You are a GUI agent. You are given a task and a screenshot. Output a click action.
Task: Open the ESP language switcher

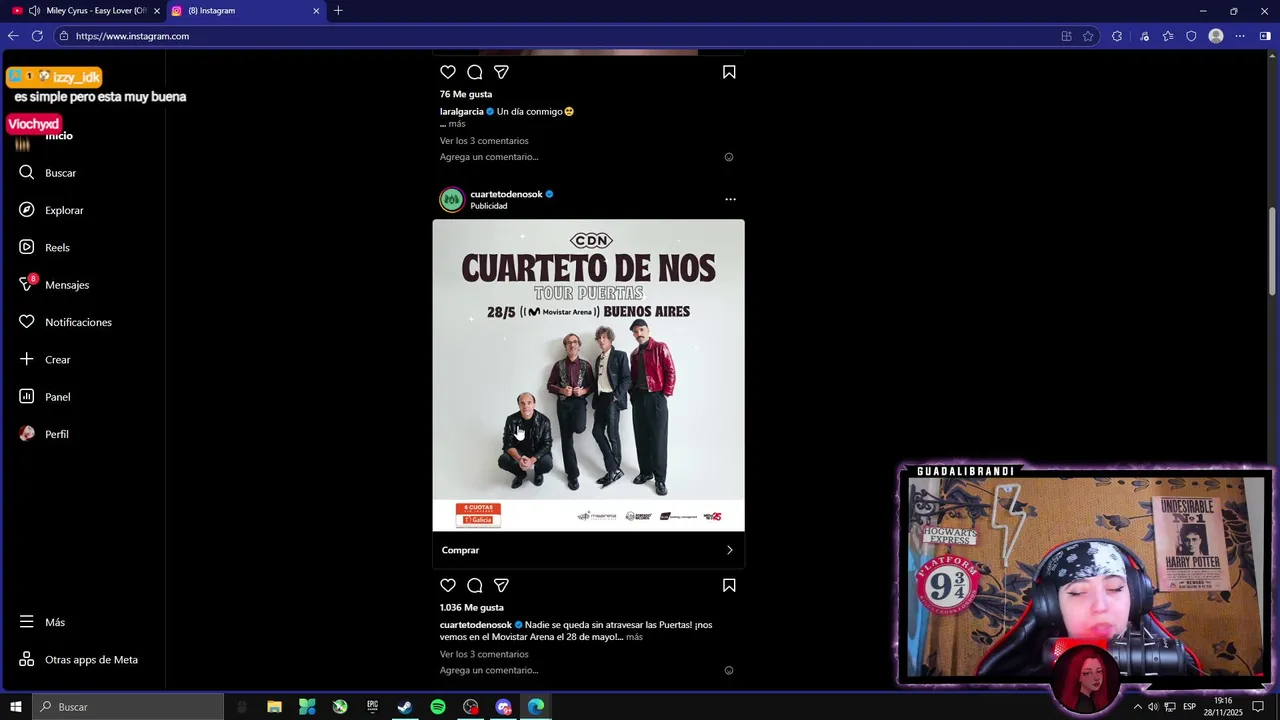1189,707
